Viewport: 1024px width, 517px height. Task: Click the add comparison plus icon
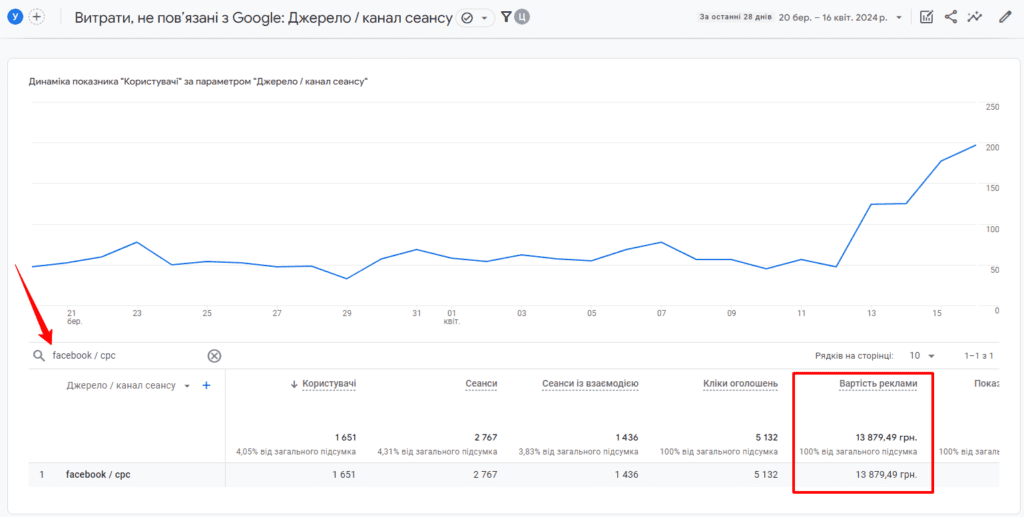click(x=37, y=18)
